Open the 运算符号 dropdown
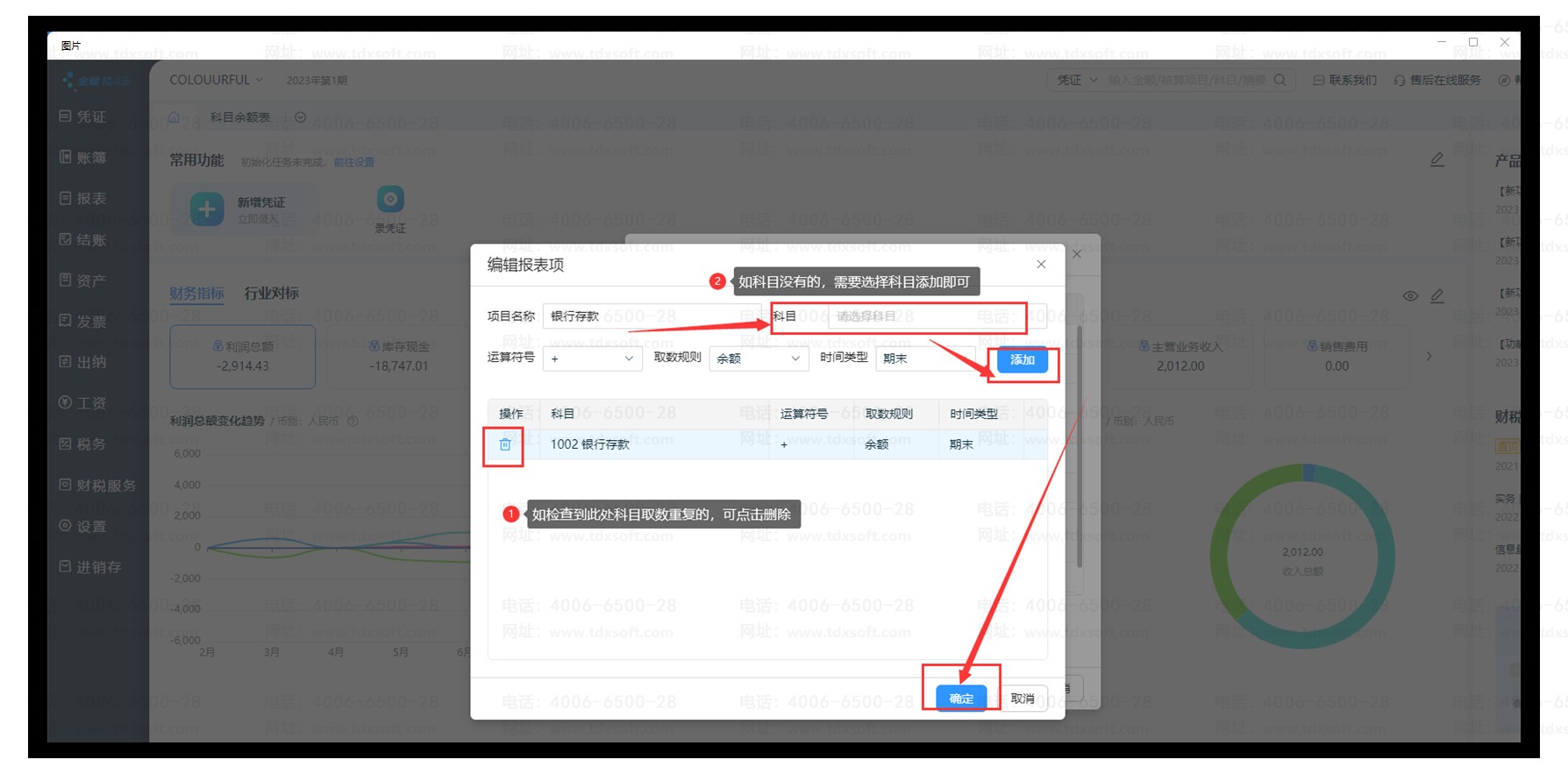Image resolution: width=1568 pixels, height=774 pixels. tap(592, 359)
